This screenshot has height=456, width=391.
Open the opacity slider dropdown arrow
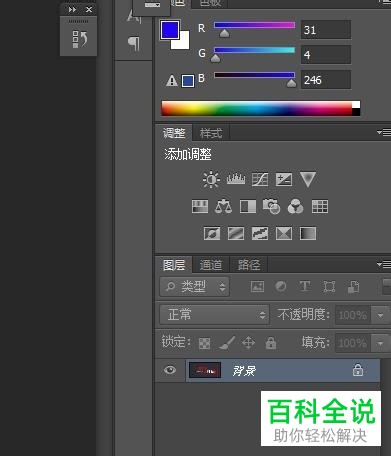pos(380,315)
